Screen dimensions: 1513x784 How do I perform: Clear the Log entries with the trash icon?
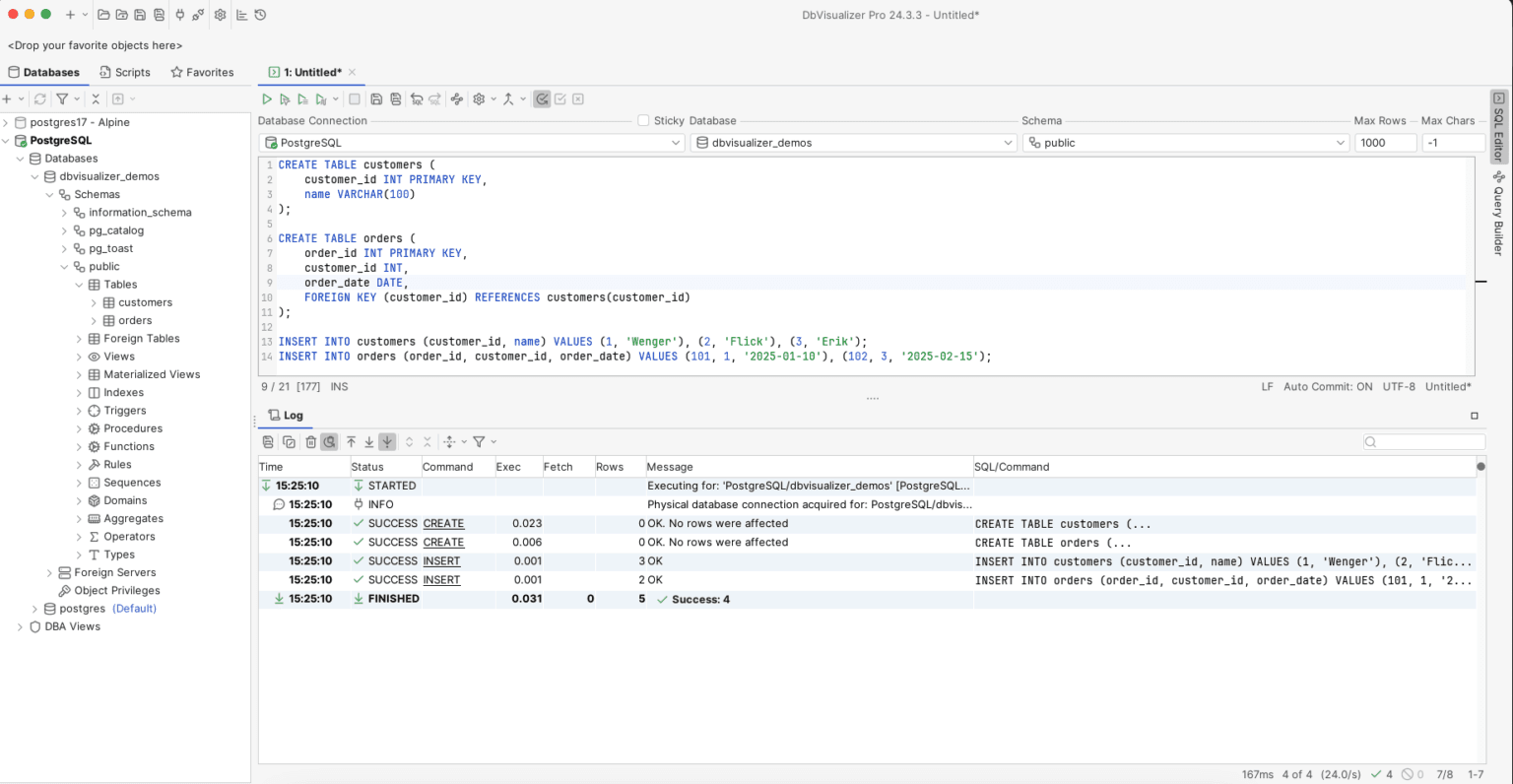coord(311,441)
